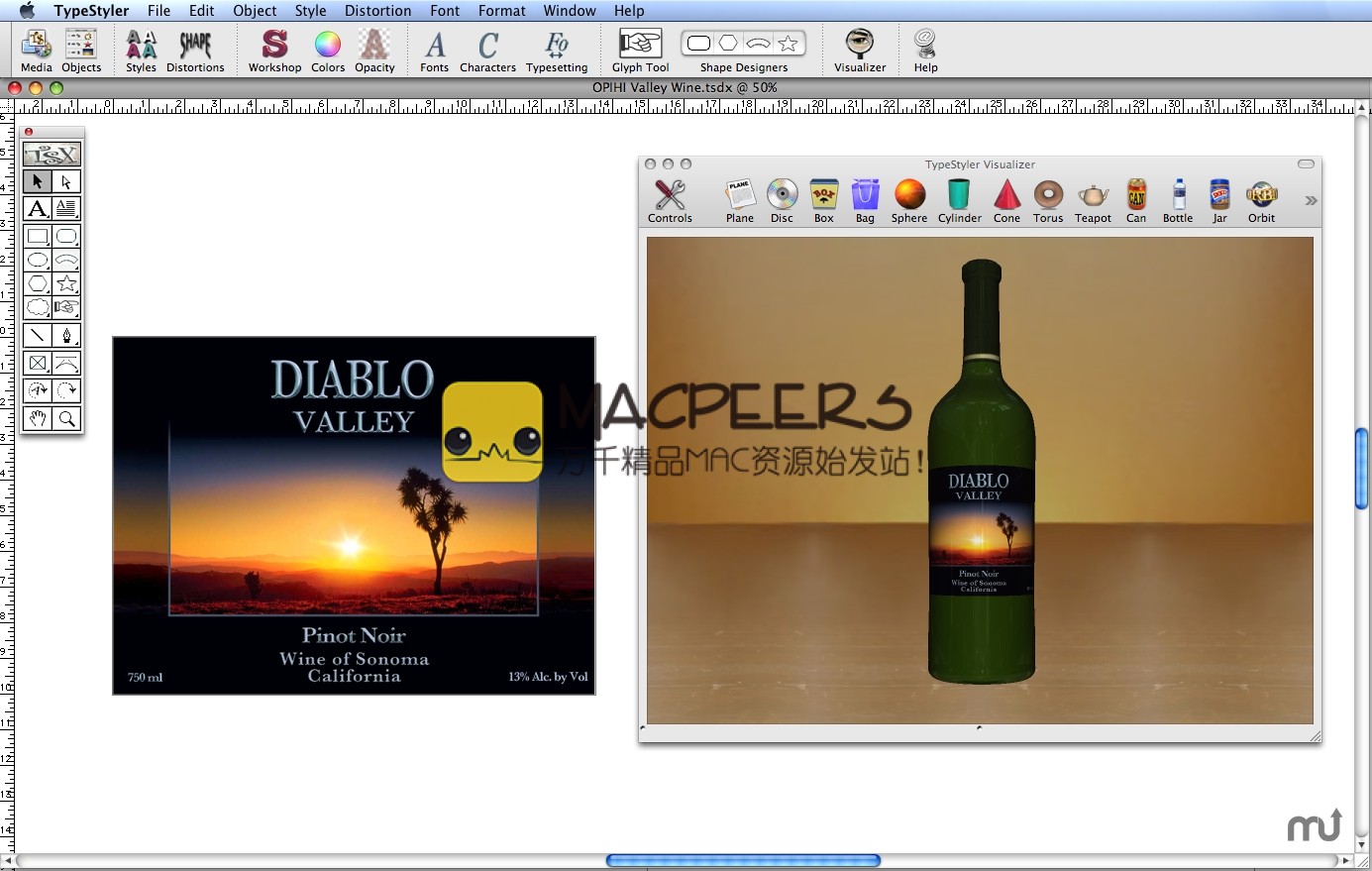Choose the Box model in Visualizer

(824, 201)
